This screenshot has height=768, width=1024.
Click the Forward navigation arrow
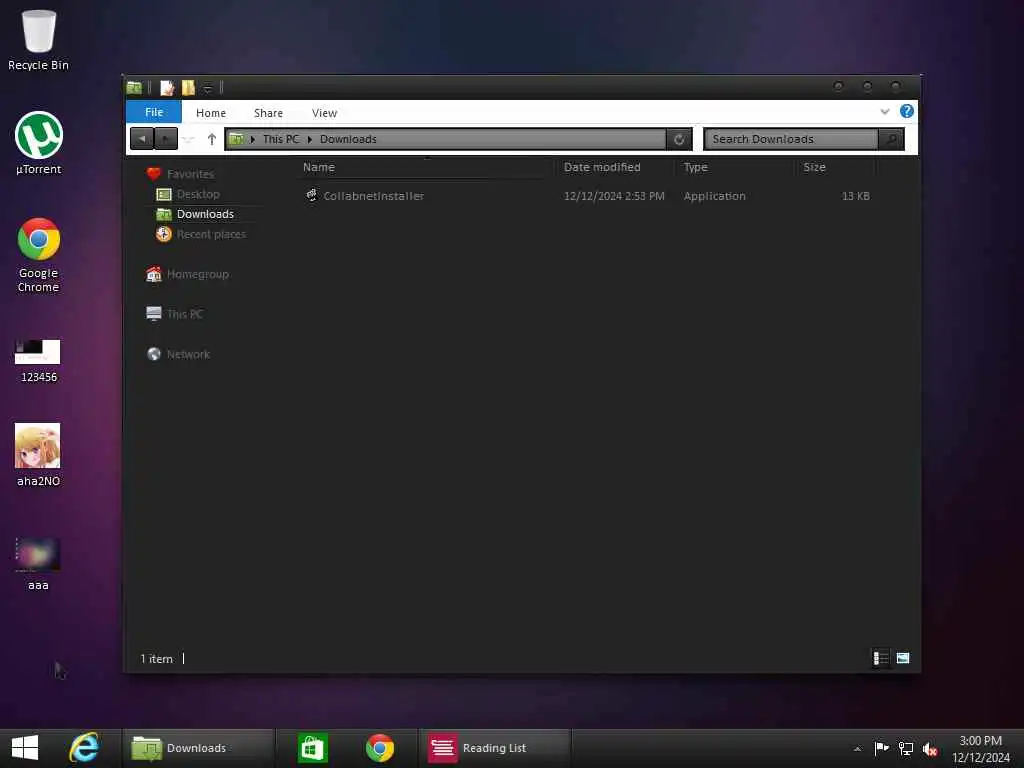click(166, 138)
